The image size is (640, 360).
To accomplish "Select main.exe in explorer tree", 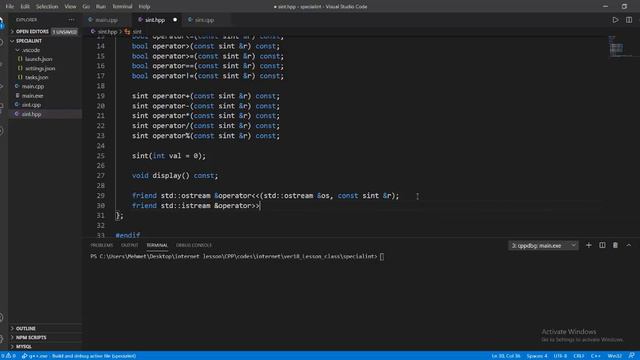I will coord(45,96).
